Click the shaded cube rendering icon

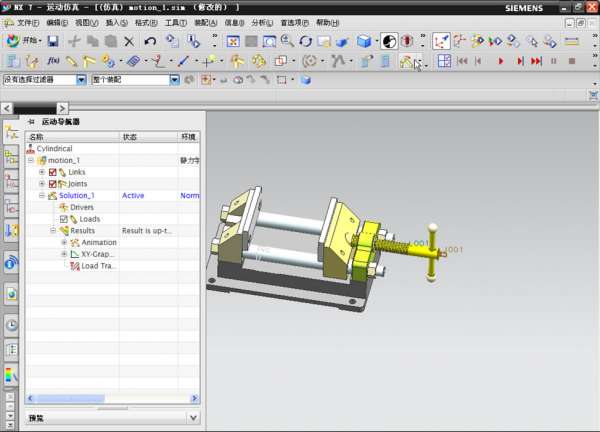click(x=364, y=41)
